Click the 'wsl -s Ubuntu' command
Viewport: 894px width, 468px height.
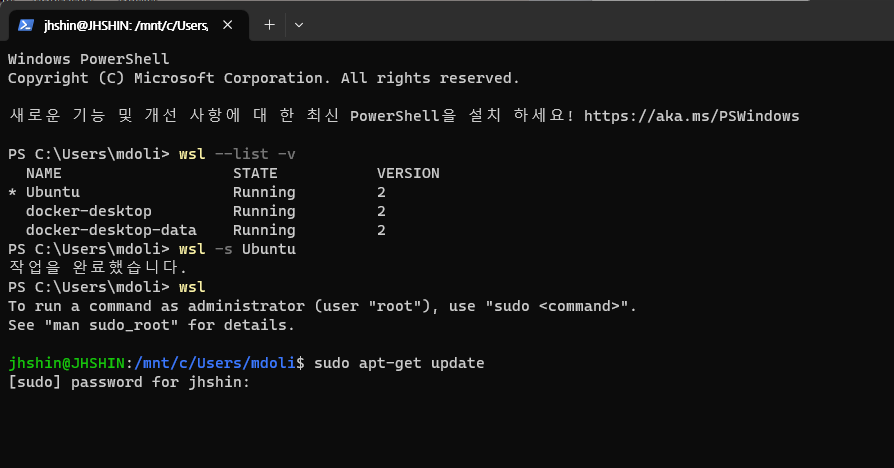(x=237, y=249)
